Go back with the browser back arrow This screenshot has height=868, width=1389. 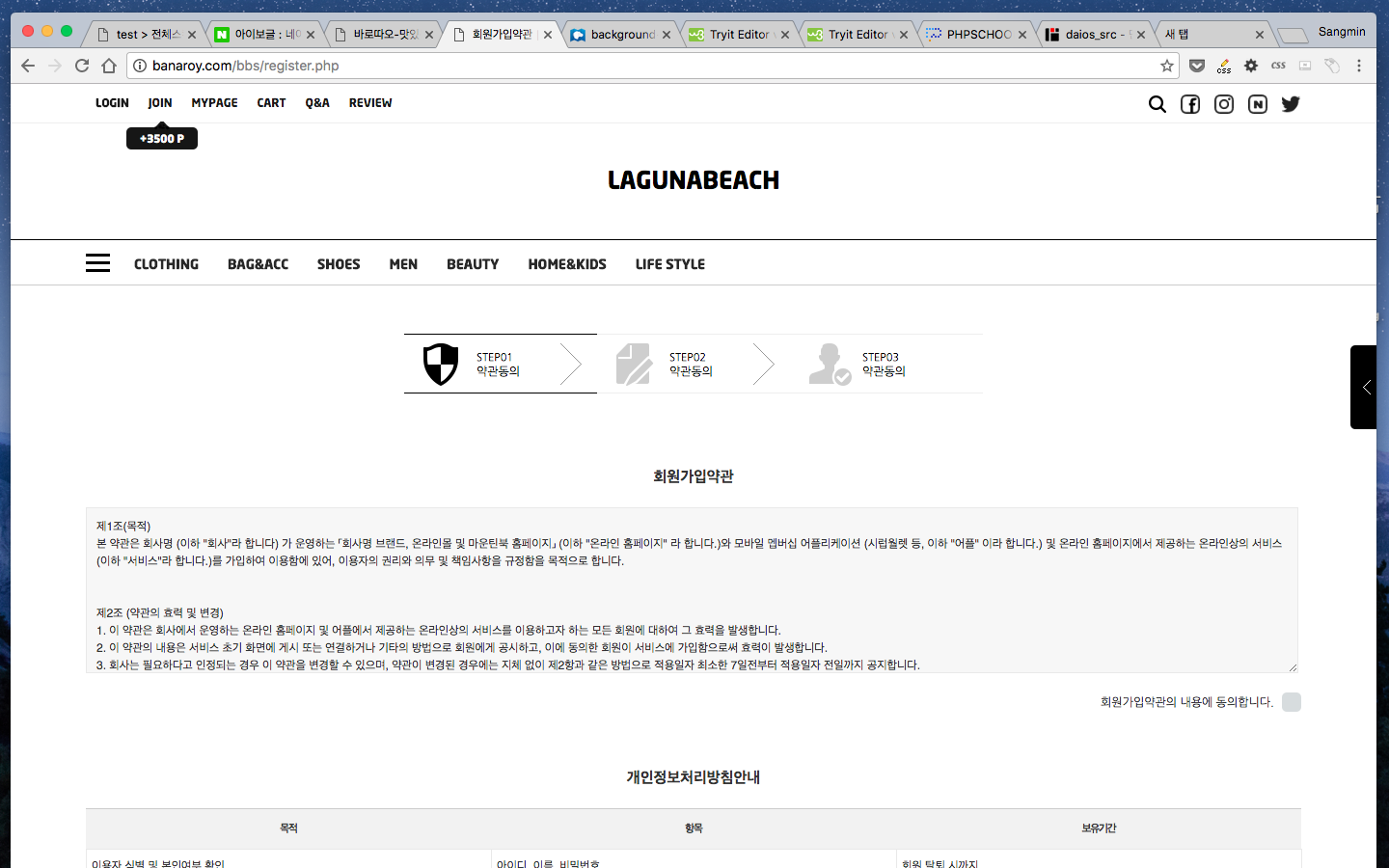(28, 66)
